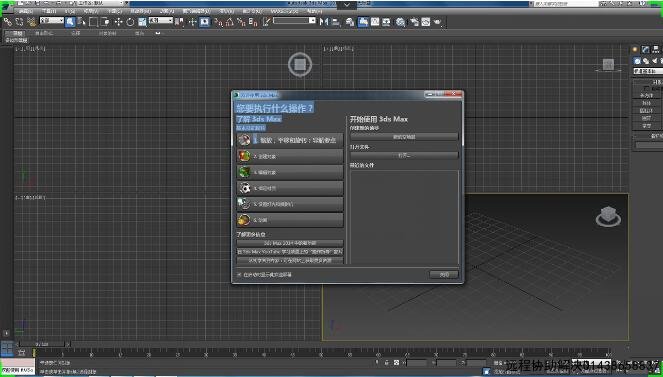Uncheck show welcome screen at startup
This screenshot has width=663, height=377.
(x=239, y=275)
